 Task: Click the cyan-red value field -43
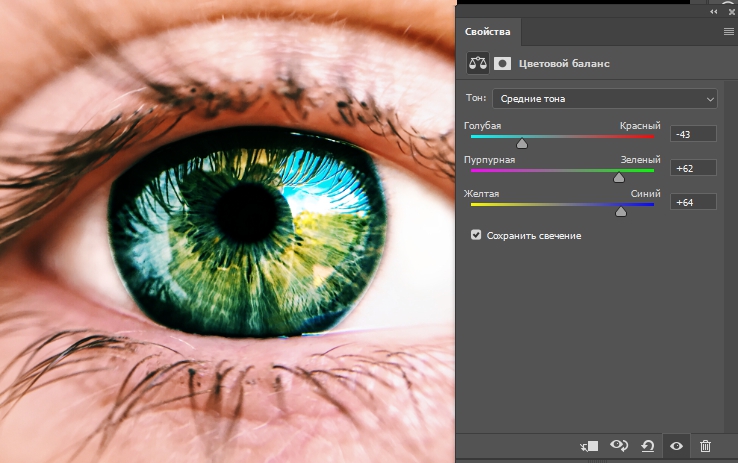point(693,134)
